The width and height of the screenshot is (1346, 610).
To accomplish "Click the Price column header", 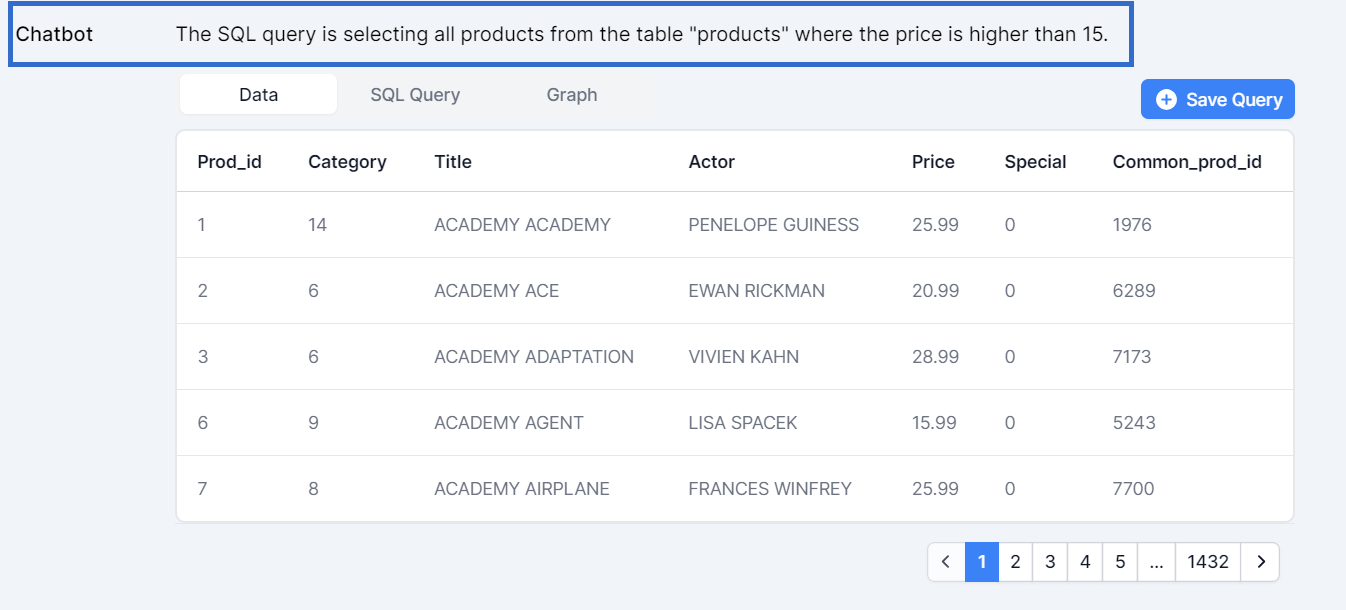I will [x=933, y=162].
